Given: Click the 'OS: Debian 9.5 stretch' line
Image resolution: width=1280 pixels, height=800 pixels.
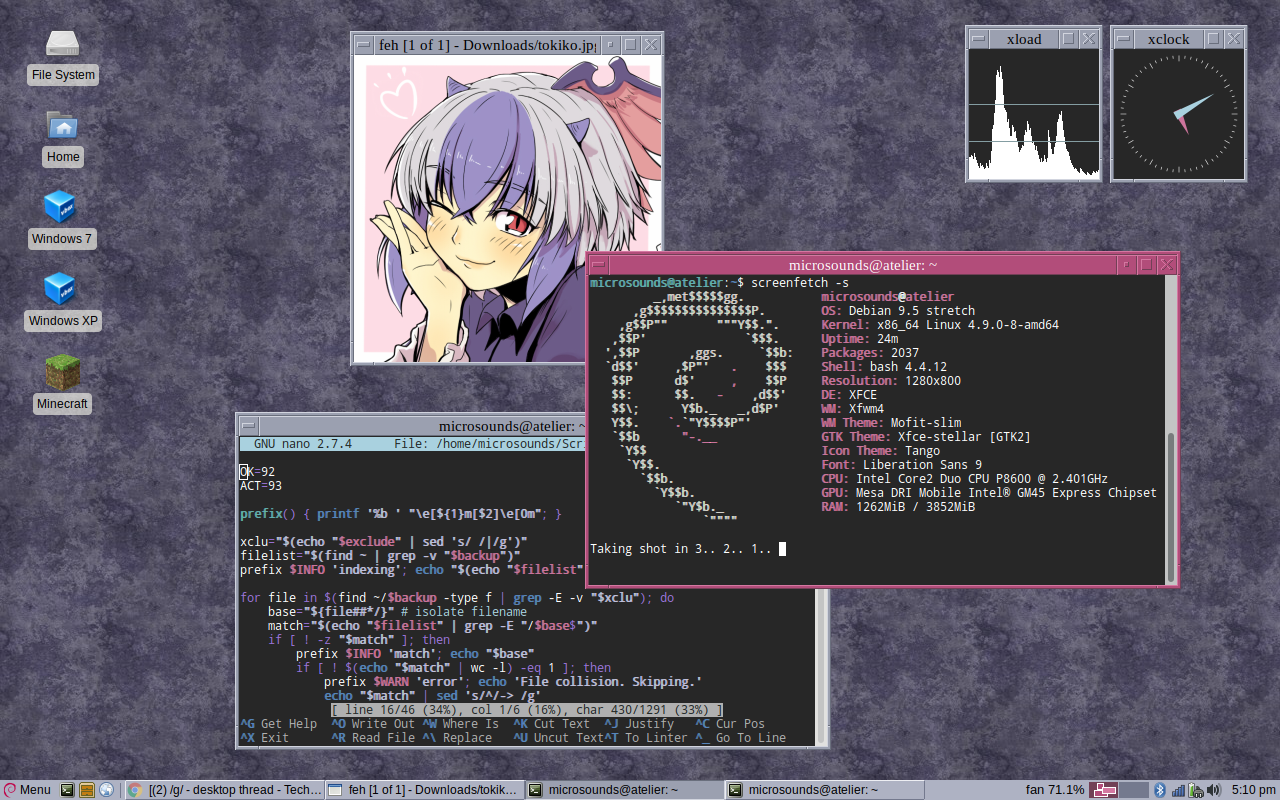Looking at the screenshot, I should [x=898, y=311].
